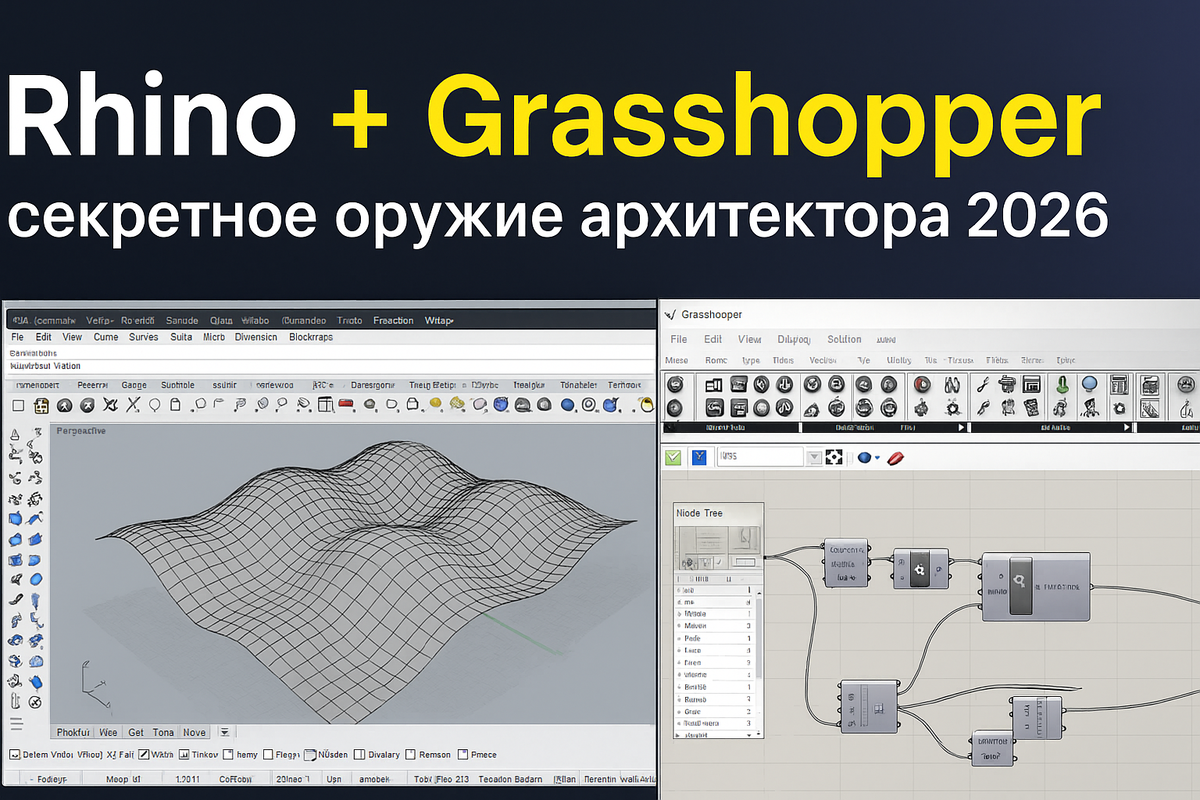Viewport: 1200px width, 800px height.
Task: Click the blue balloon icon in Grasshopper ribbon
Action: pos(1090,383)
